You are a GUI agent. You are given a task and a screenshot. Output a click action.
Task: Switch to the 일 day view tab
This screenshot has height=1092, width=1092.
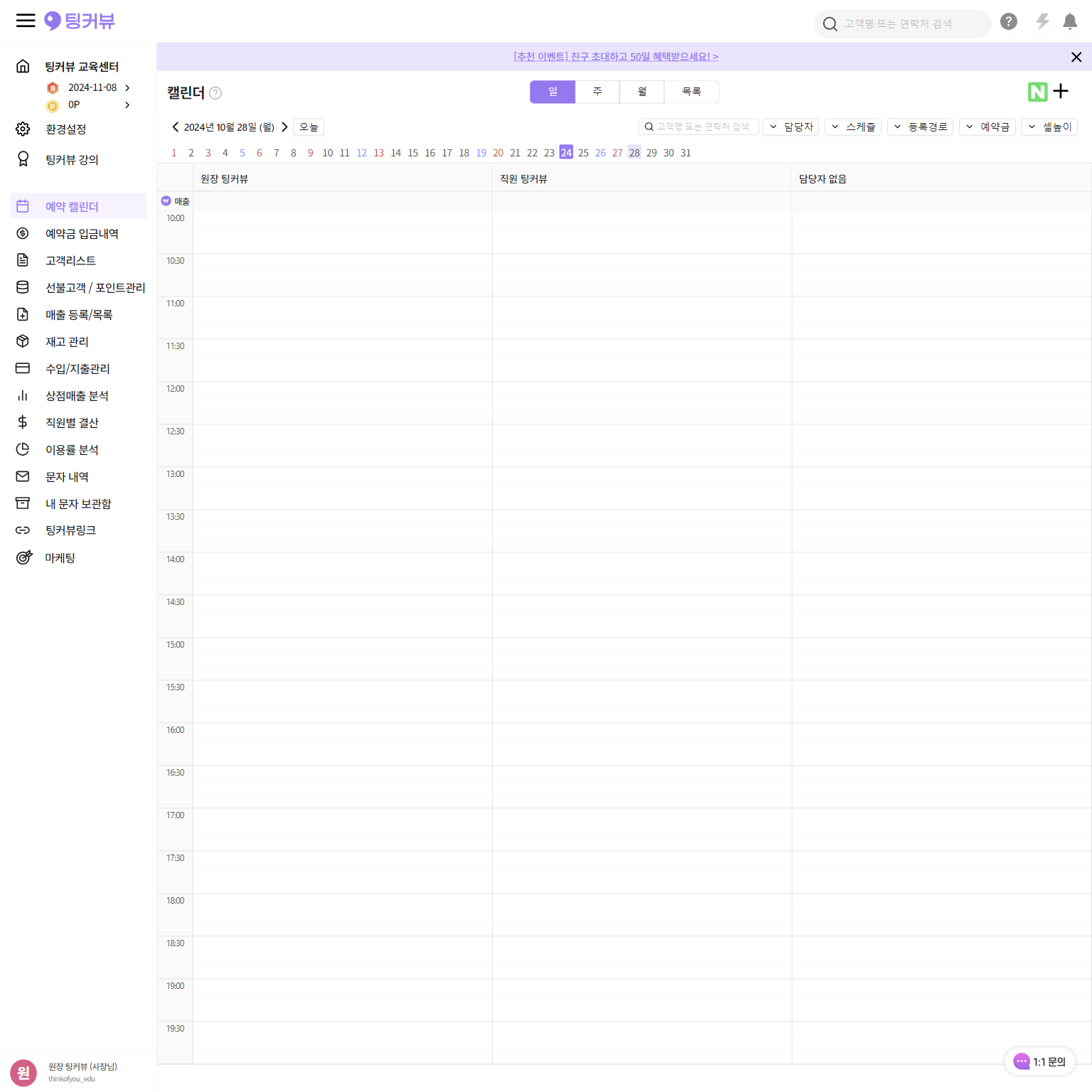coord(552,92)
